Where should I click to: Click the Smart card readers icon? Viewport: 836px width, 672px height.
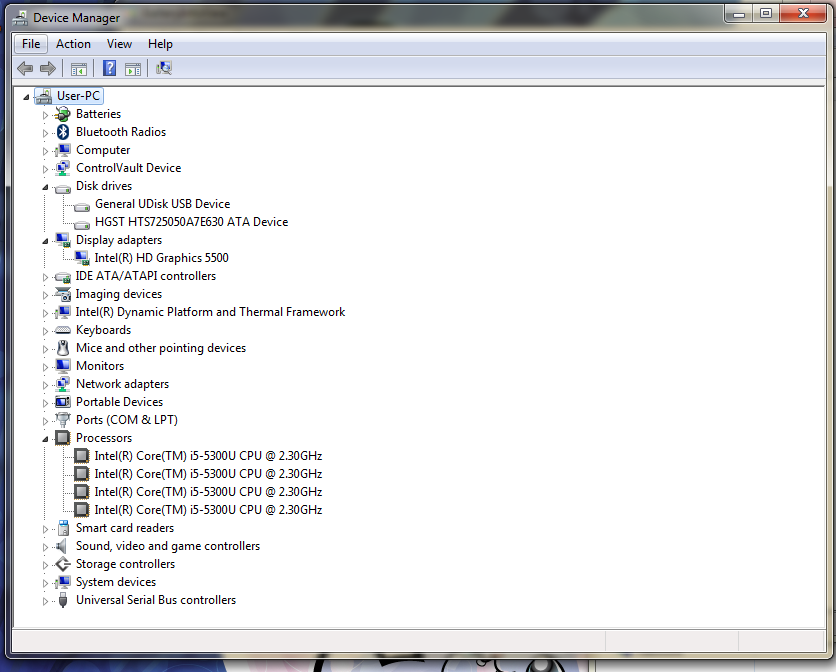(63, 528)
